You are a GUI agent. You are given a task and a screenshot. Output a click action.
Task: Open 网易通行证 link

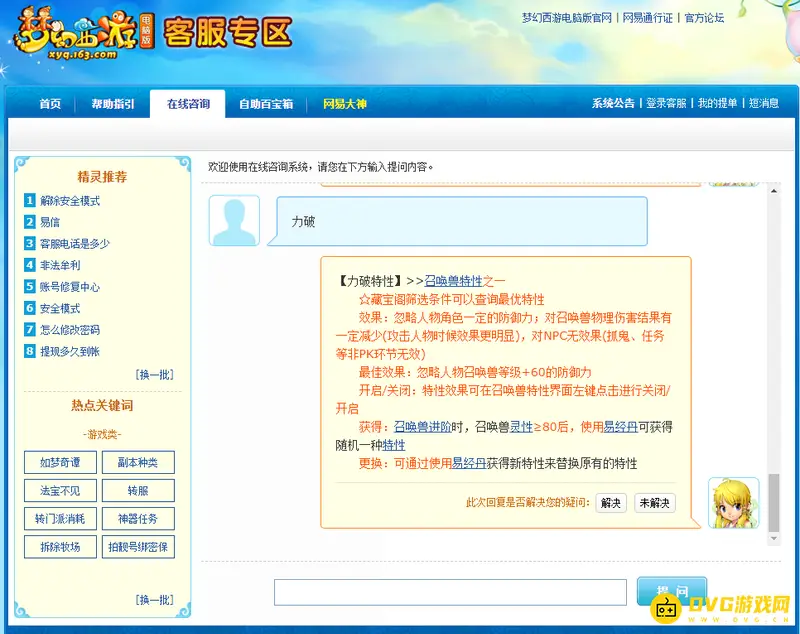click(x=647, y=18)
